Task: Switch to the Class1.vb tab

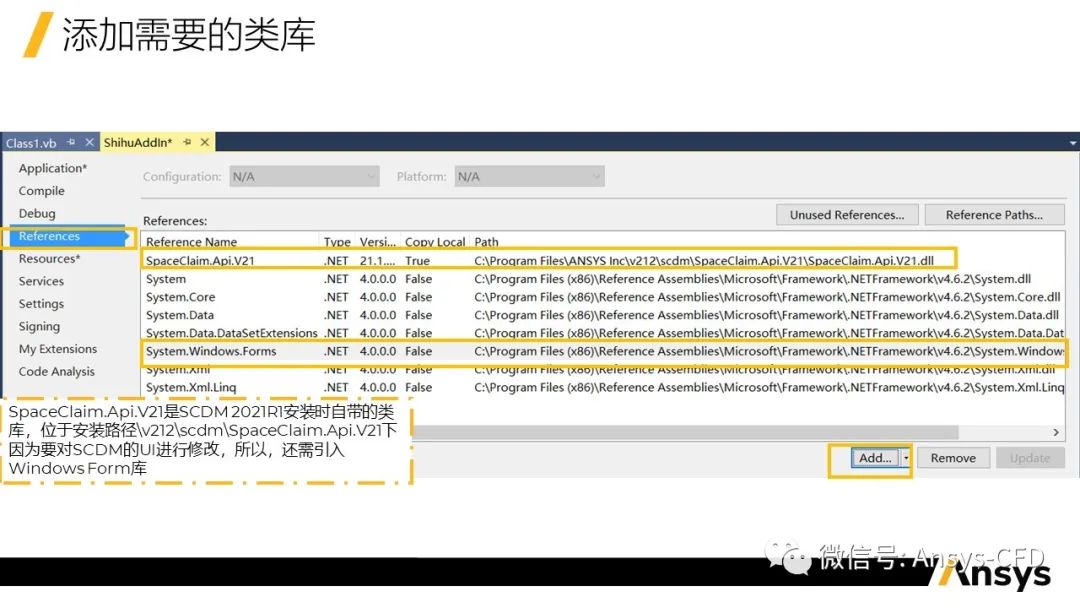Action: pos(31,143)
